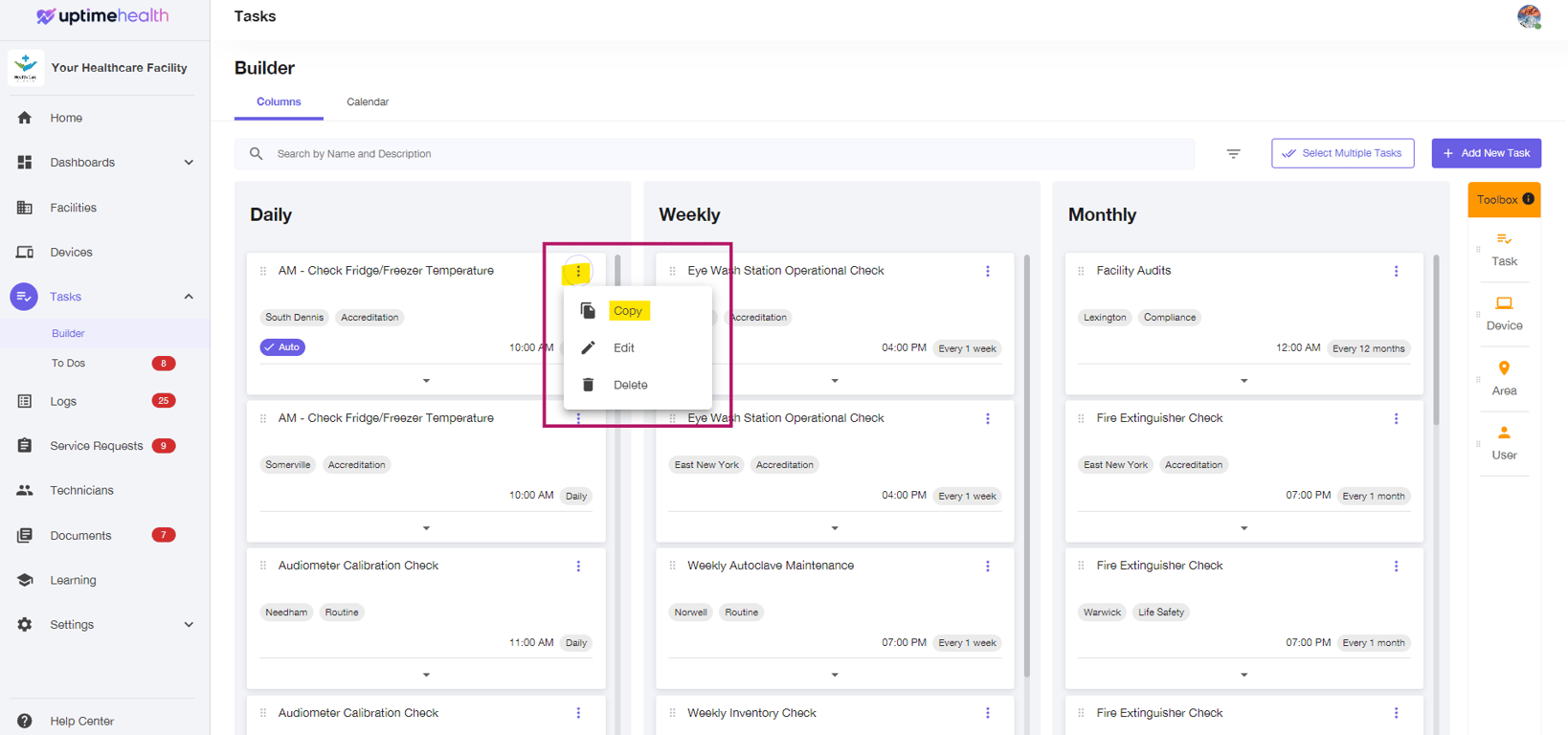
Task: Click the user avatar in the top corner
Action: click(x=1529, y=16)
